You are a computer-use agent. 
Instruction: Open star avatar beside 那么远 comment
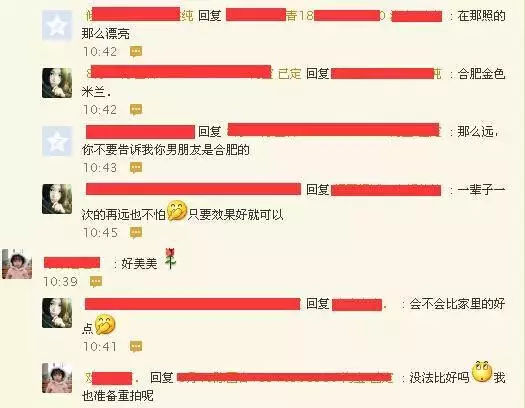(57, 141)
